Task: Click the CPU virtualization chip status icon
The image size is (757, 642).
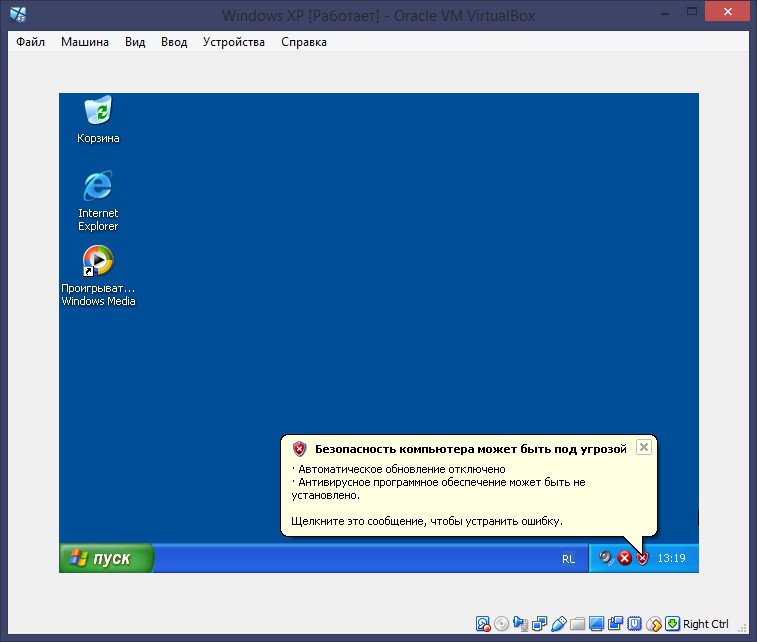Action: [x=634, y=624]
